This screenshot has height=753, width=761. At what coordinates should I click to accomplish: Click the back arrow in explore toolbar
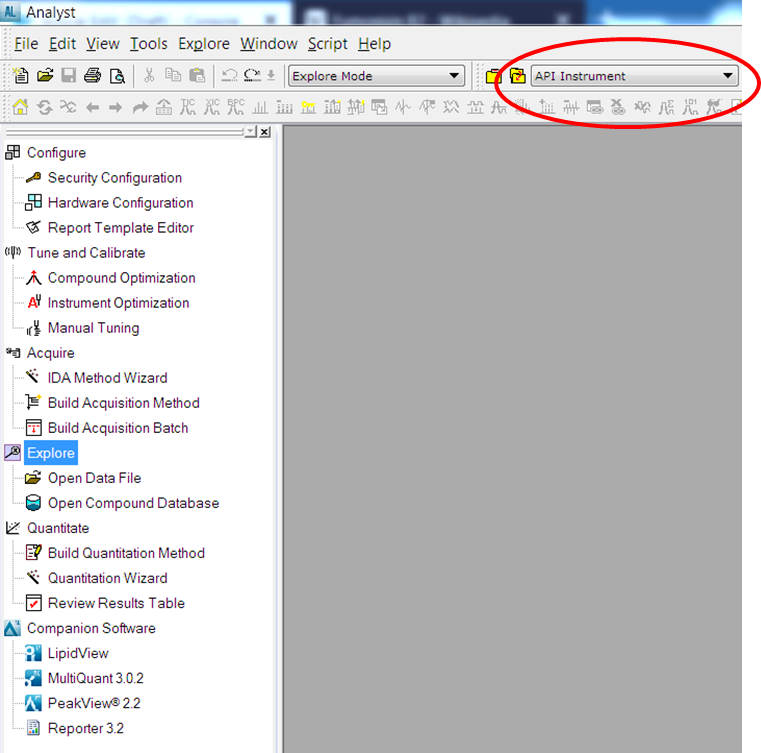(92, 107)
